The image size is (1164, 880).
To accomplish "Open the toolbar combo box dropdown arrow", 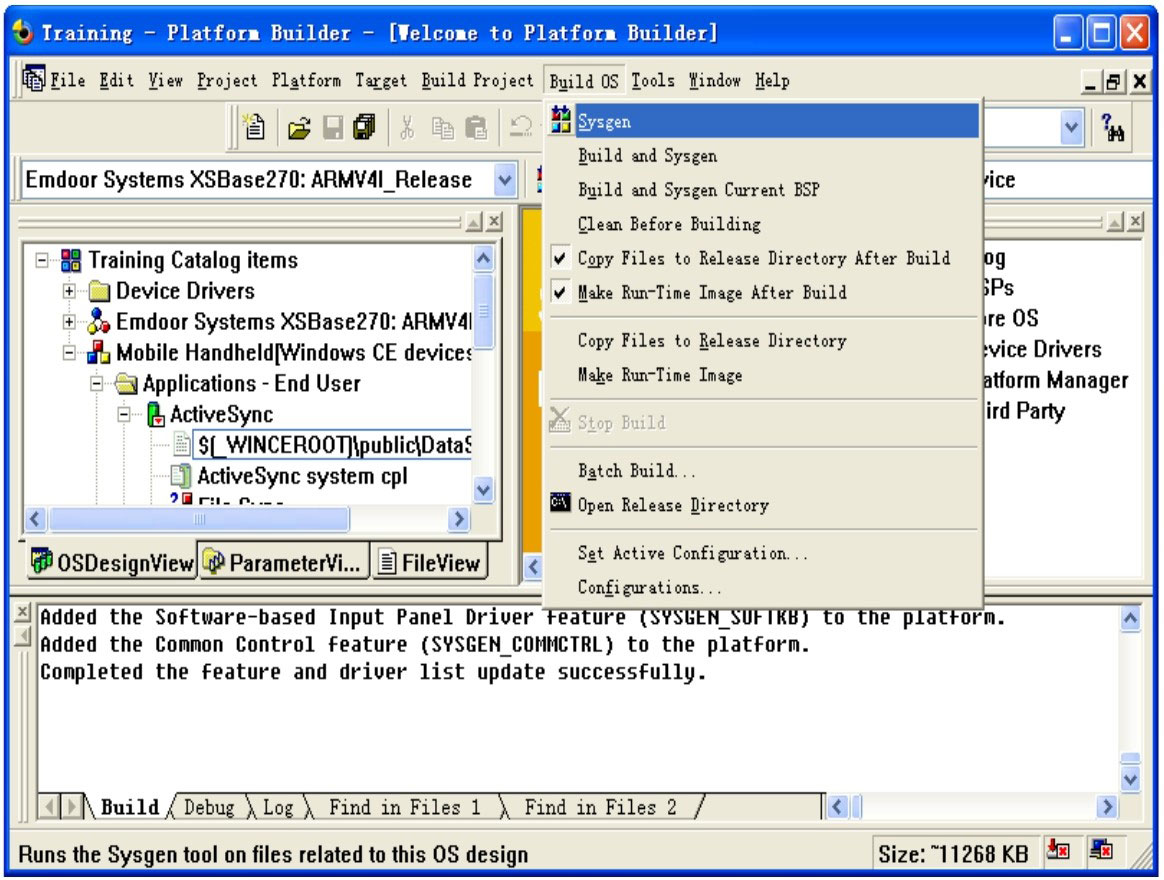I will point(1071,128).
